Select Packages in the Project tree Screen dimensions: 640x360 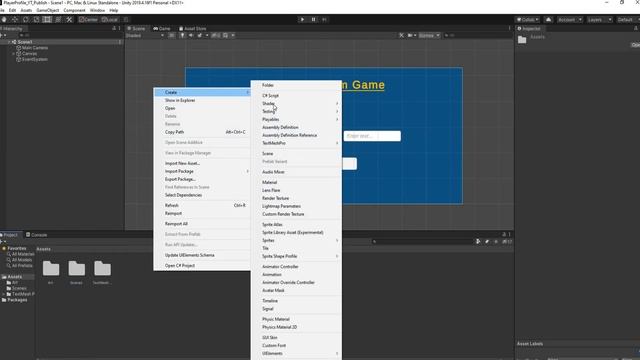click(x=15, y=300)
